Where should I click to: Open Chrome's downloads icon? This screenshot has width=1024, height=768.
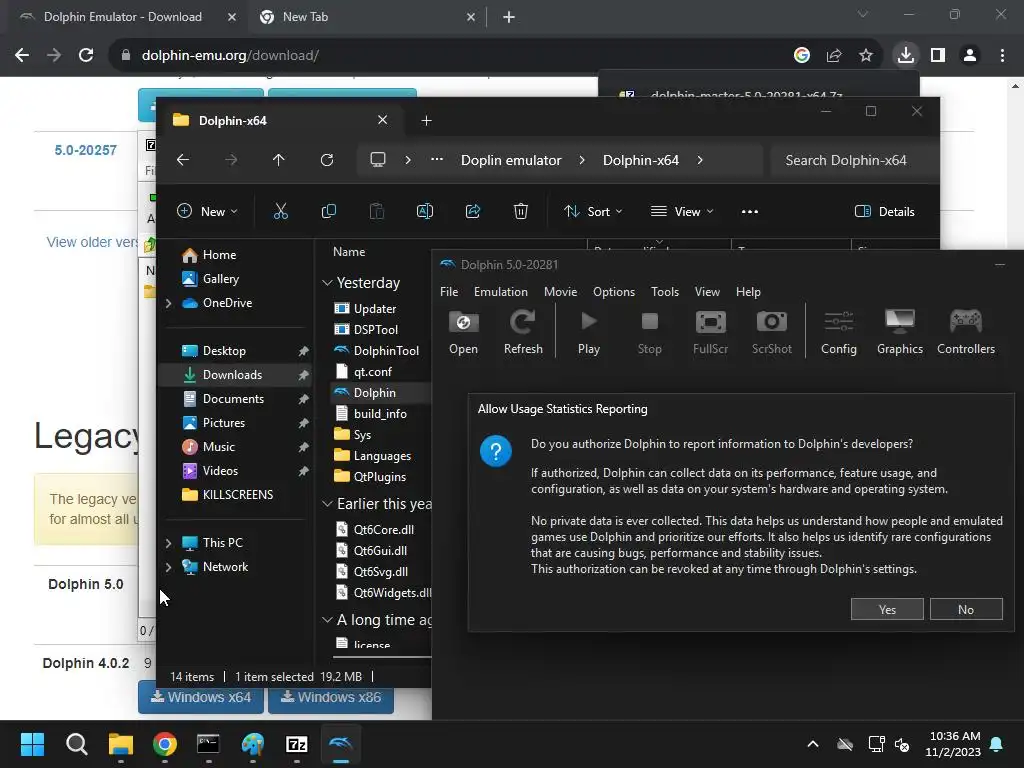[906, 55]
